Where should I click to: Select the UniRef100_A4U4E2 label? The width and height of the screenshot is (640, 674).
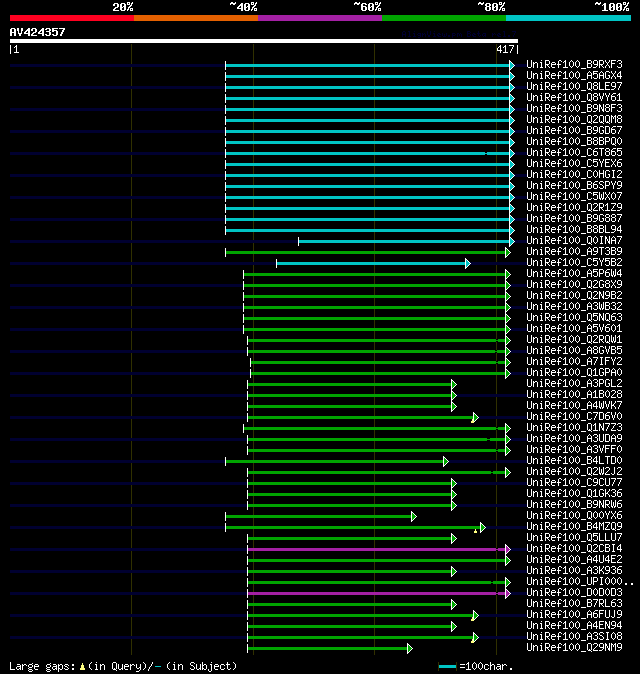coord(574,559)
